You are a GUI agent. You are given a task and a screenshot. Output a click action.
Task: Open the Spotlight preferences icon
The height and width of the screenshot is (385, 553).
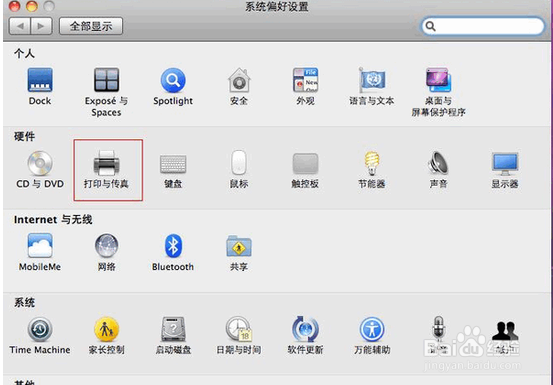click(x=173, y=80)
